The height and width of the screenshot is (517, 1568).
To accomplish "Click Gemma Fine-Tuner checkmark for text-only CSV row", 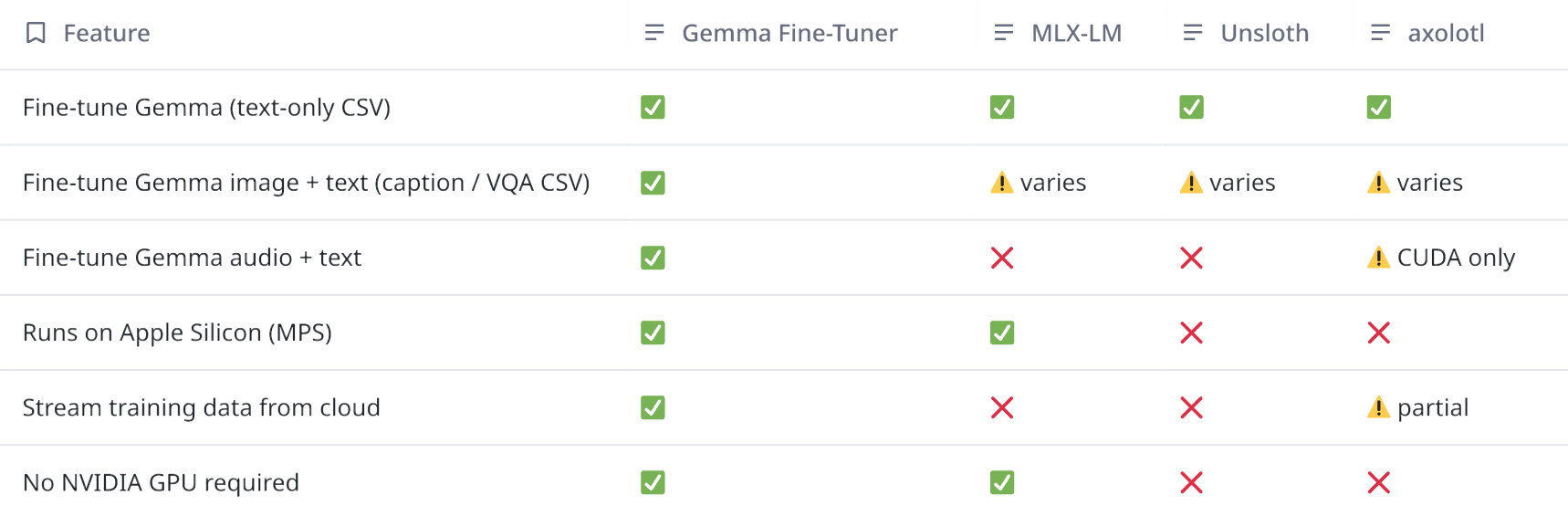I will (653, 107).
